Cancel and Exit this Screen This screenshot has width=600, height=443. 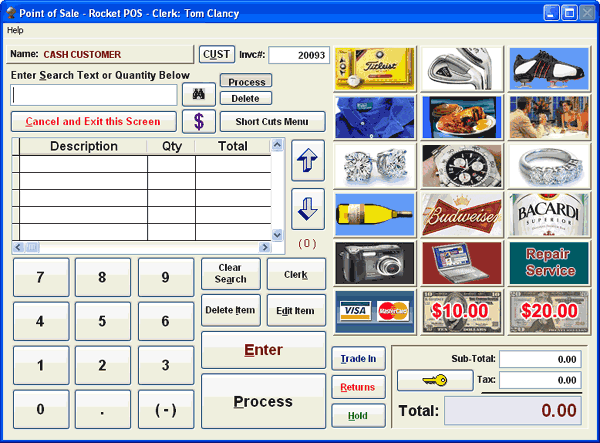click(94, 122)
